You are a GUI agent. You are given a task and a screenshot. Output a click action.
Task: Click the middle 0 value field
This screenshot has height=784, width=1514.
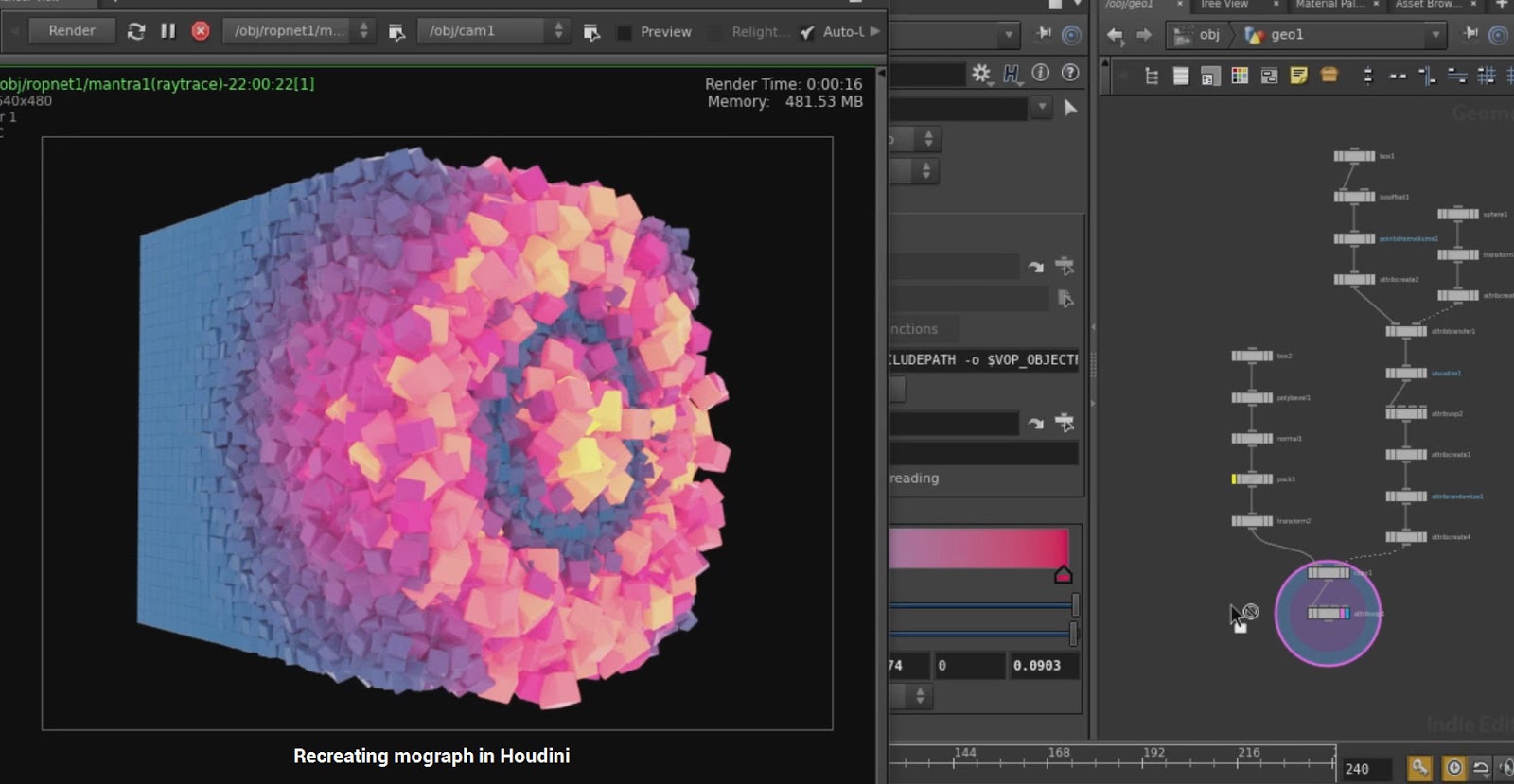coord(969,666)
